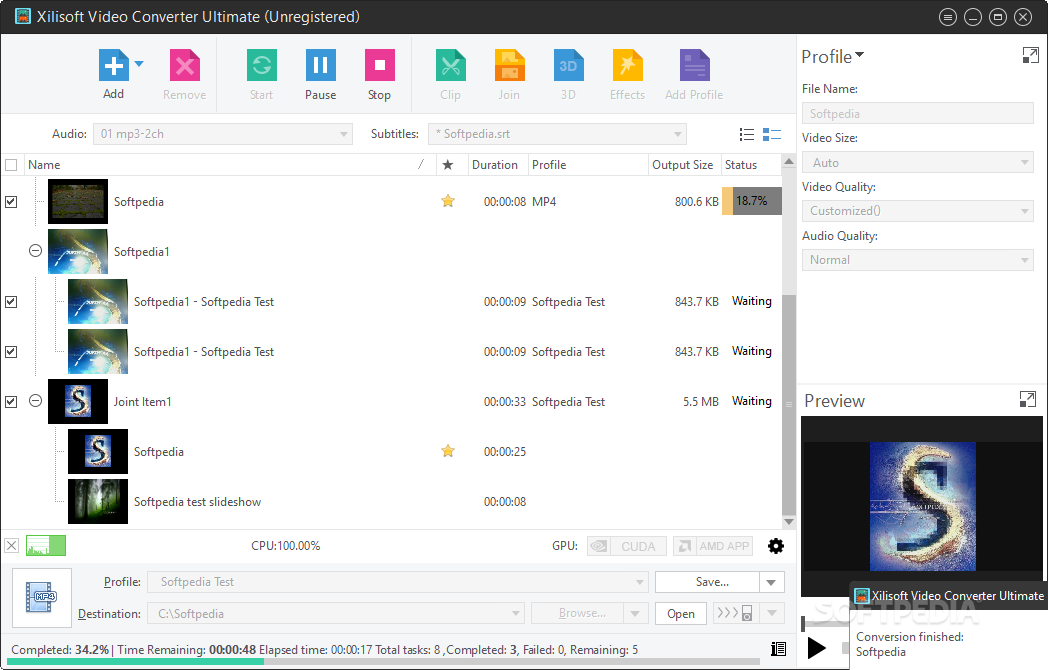Sort by the Profile column header

(587, 164)
